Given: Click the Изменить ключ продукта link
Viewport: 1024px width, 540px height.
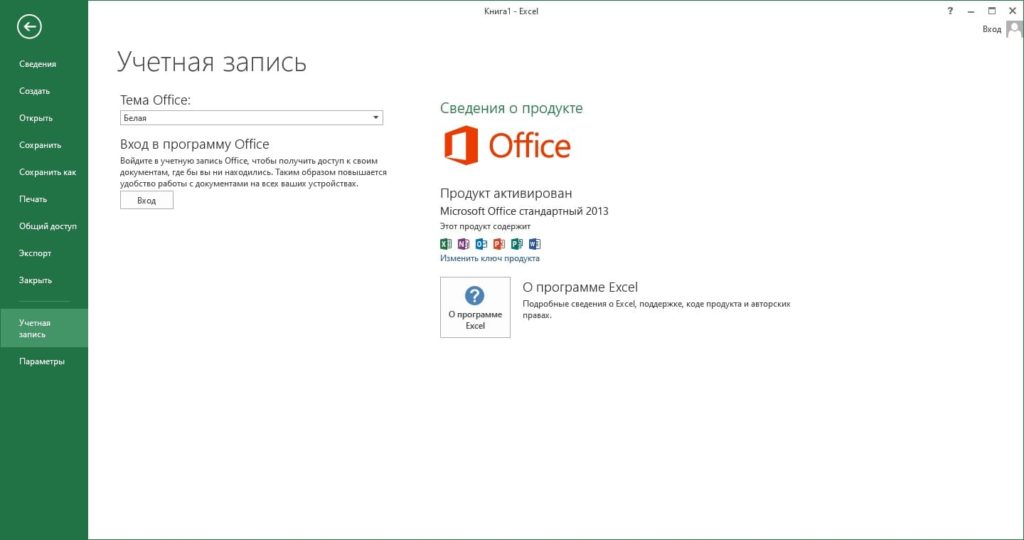Looking at the screenshot, I should point(490,258).
